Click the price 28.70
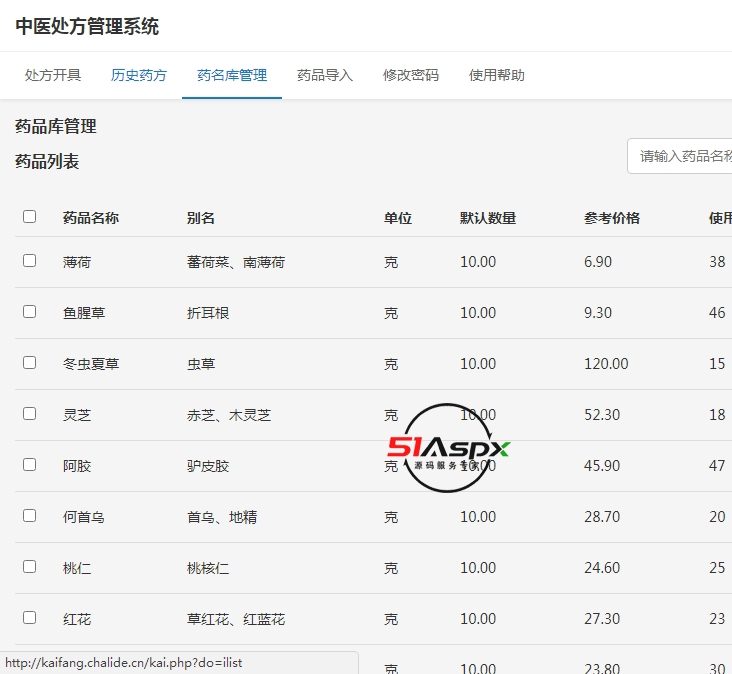This screenshot has width=732, height=674. (602, 517)
